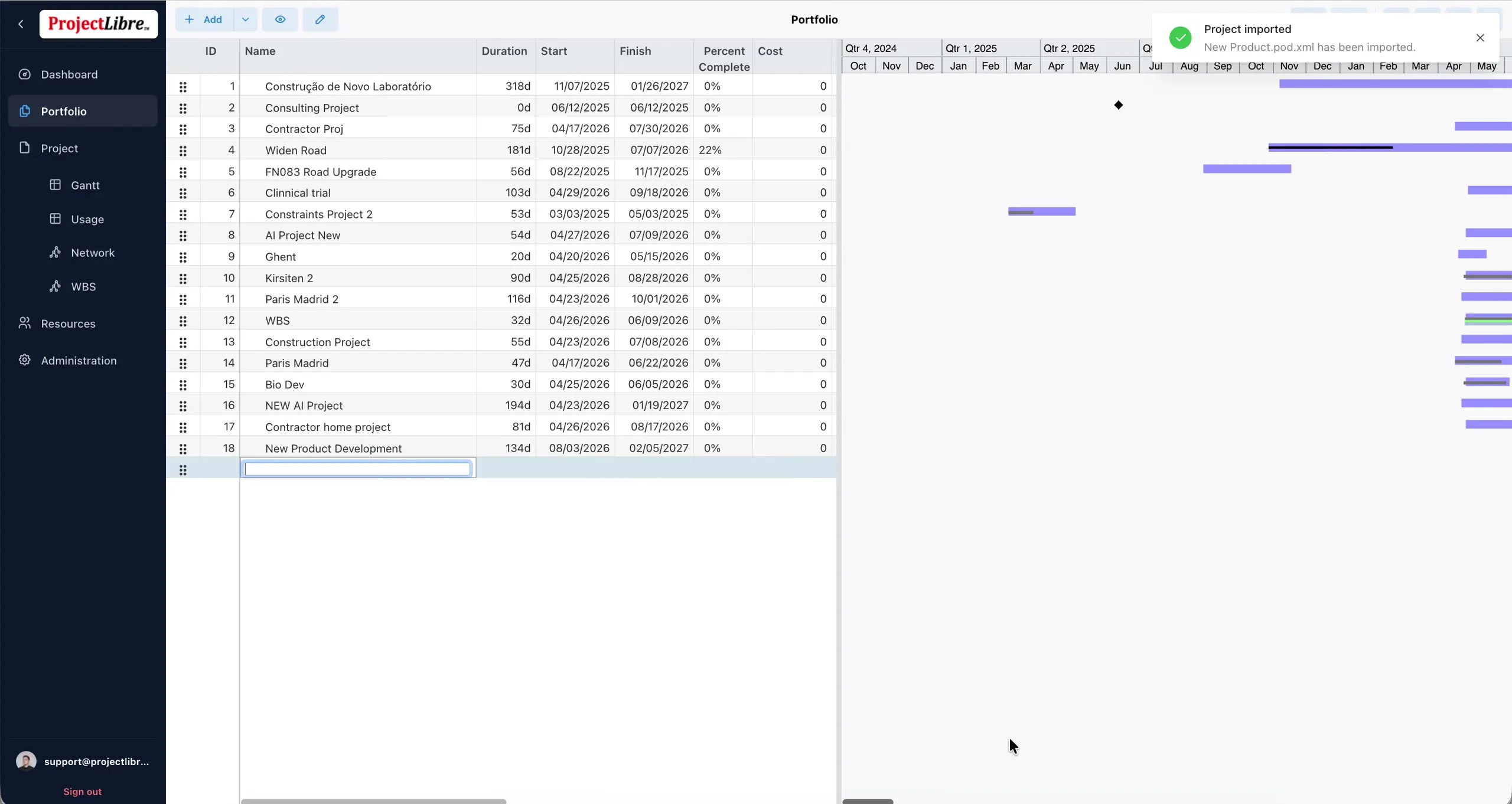Open the Add dropdown arrow
Screen dimensions: 1512x804
click(245, 19)
